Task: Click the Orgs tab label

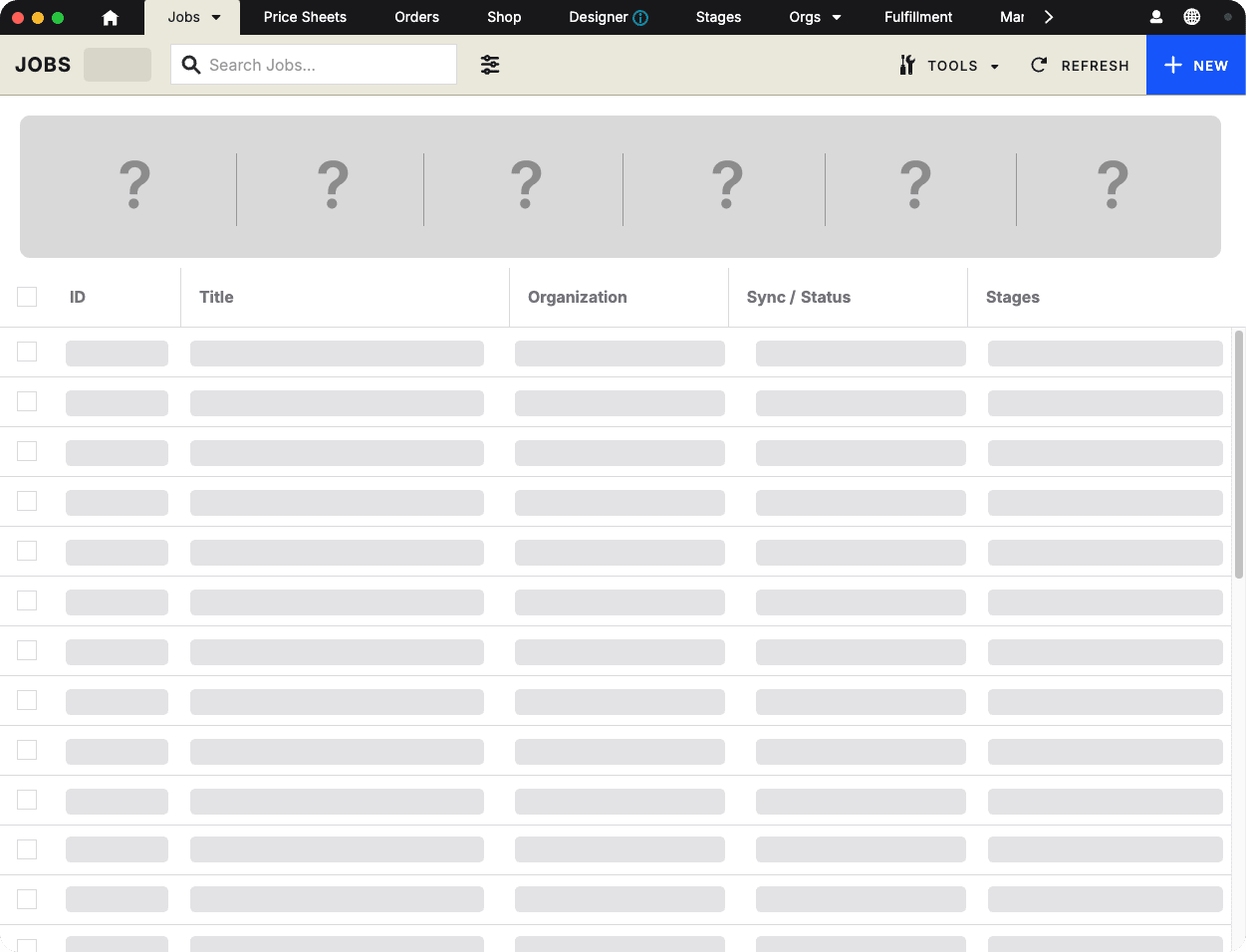Action: click(x=805, y=17)
